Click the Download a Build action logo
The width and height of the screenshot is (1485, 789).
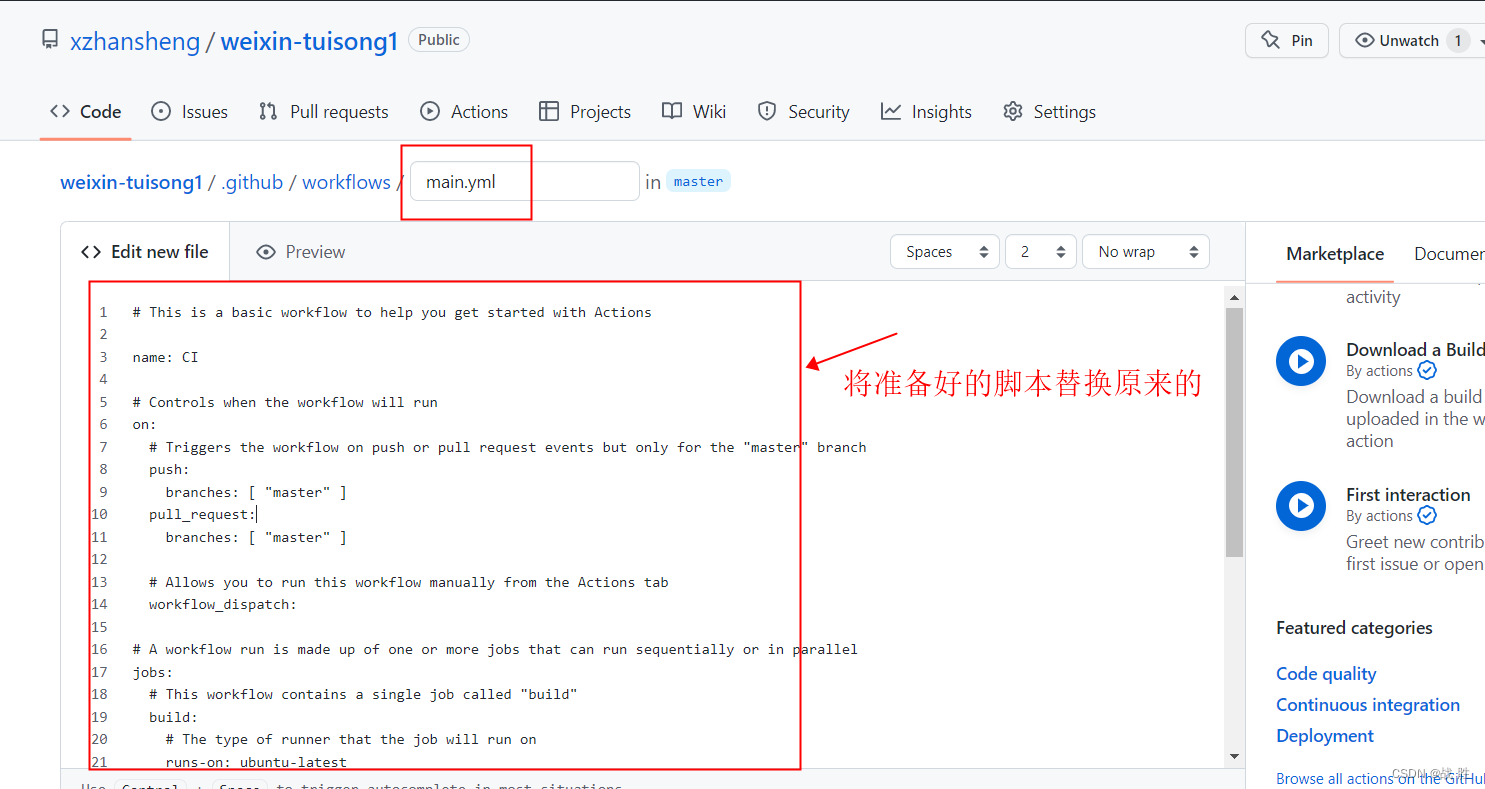(x=1301, y=361)
